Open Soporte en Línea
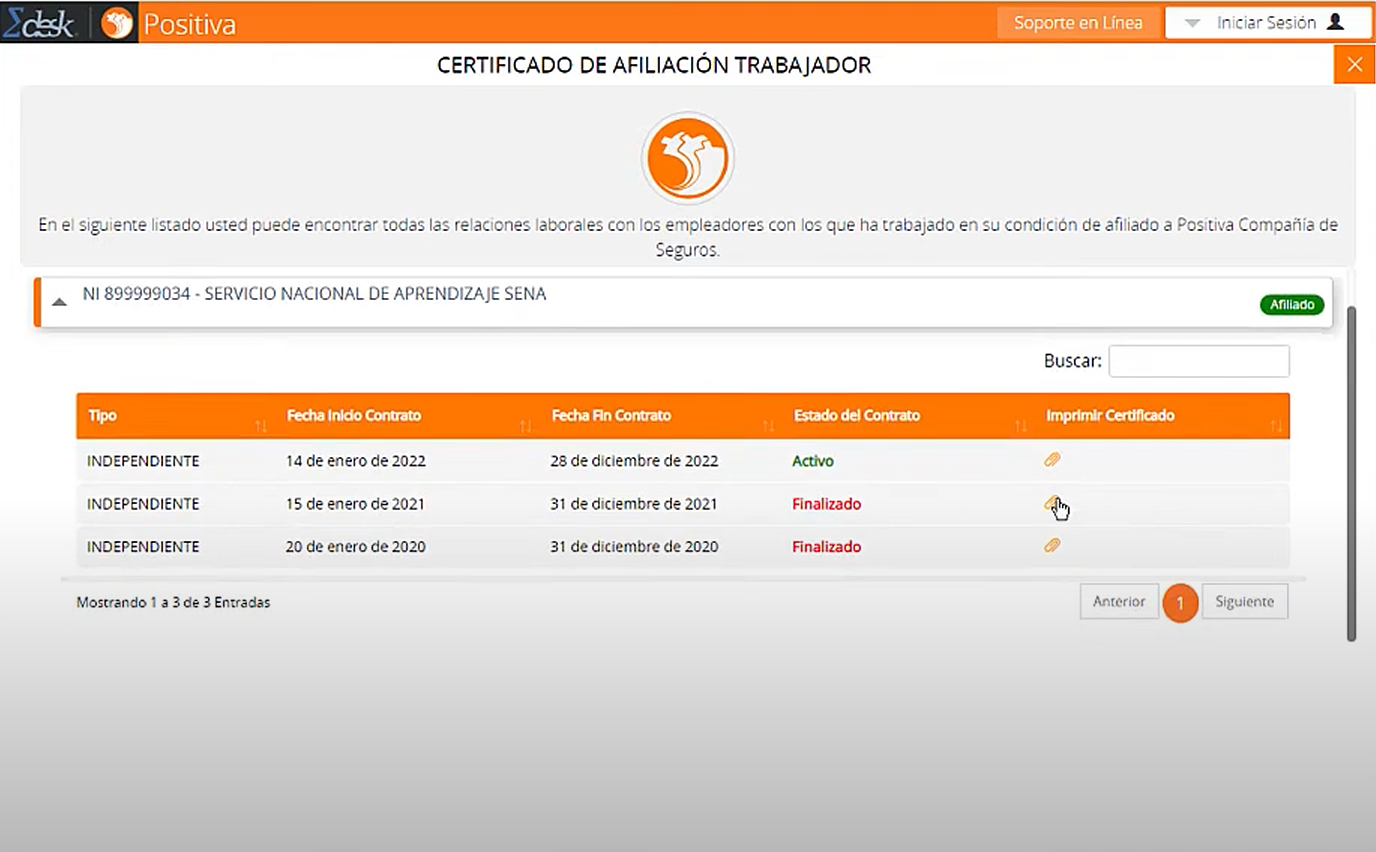The height and width of the screenshot is (852, 1376). tap(1078, 21)
